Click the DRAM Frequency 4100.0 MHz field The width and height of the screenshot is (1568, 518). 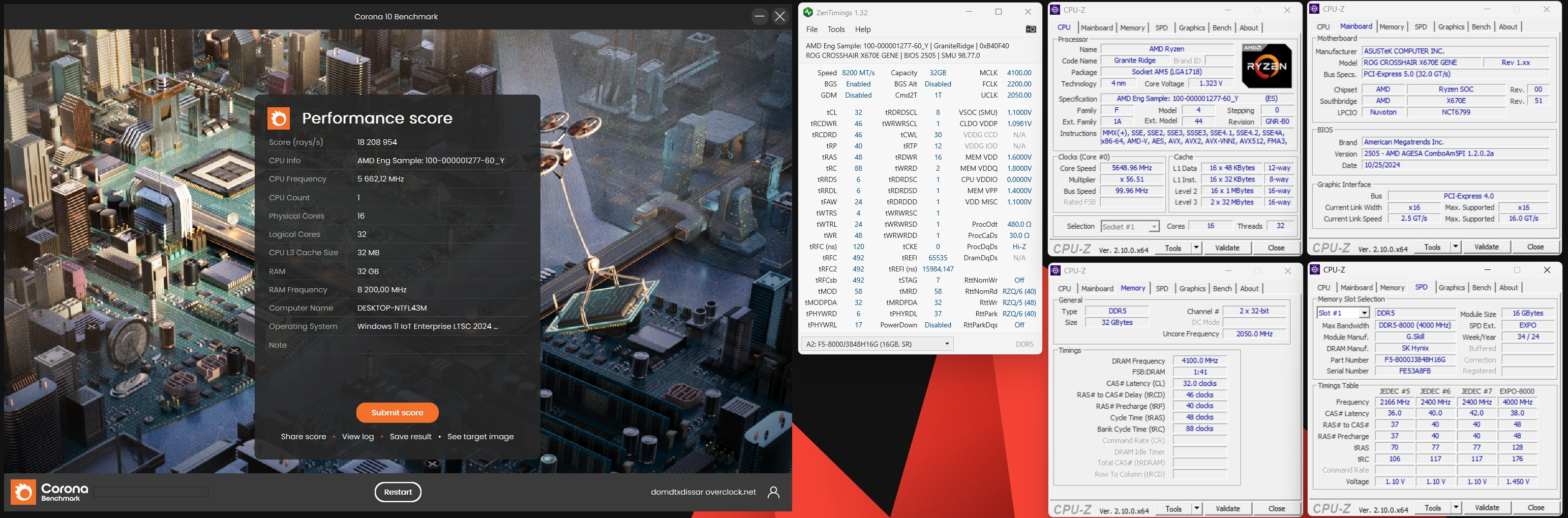pos(1199,361)
